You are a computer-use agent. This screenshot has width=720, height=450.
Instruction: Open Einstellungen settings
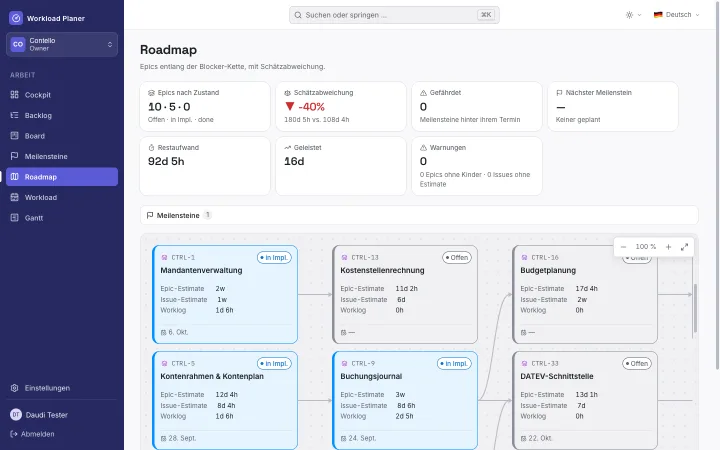click(x=62, y=388)
